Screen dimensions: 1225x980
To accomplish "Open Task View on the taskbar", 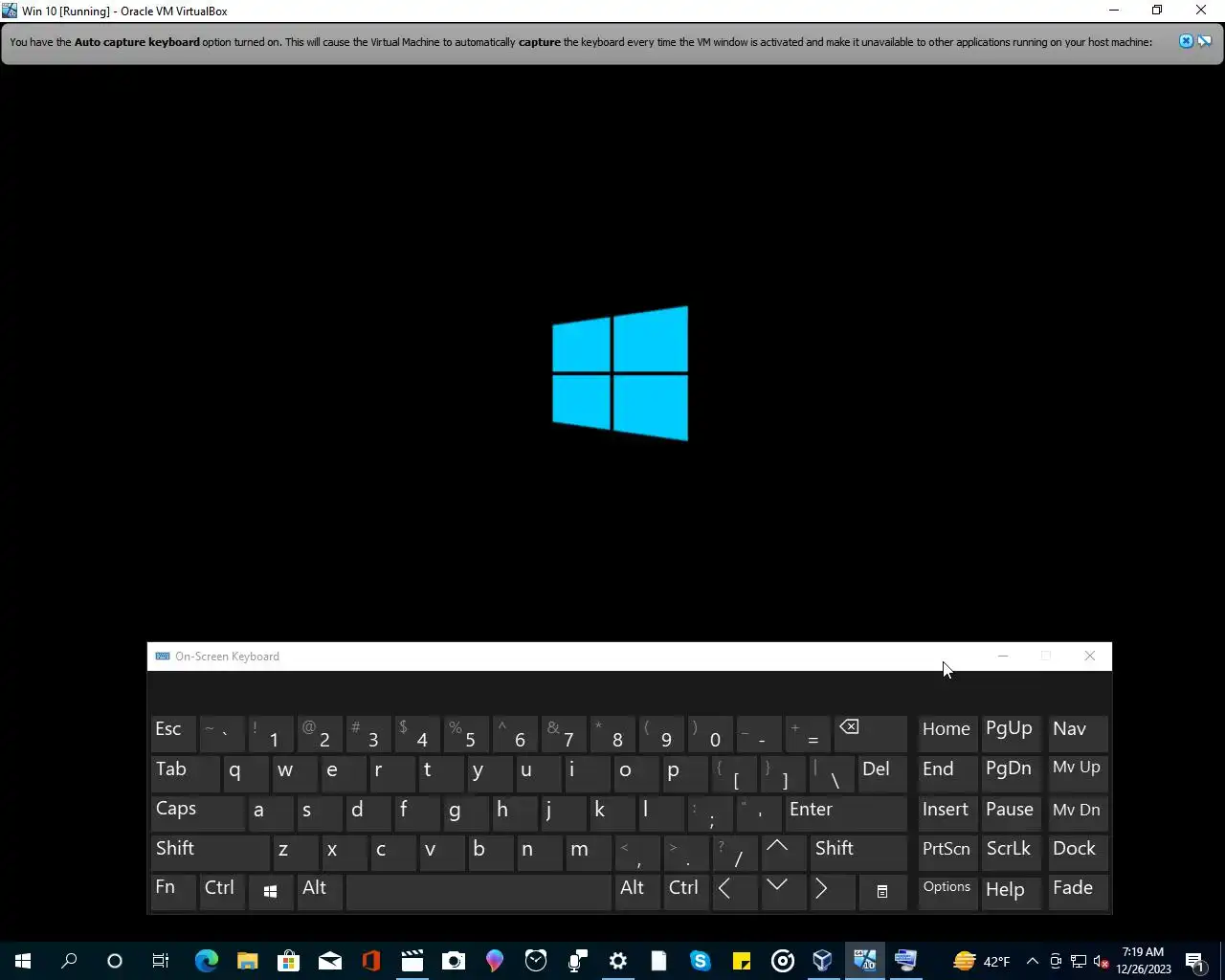I will point(161,961).
